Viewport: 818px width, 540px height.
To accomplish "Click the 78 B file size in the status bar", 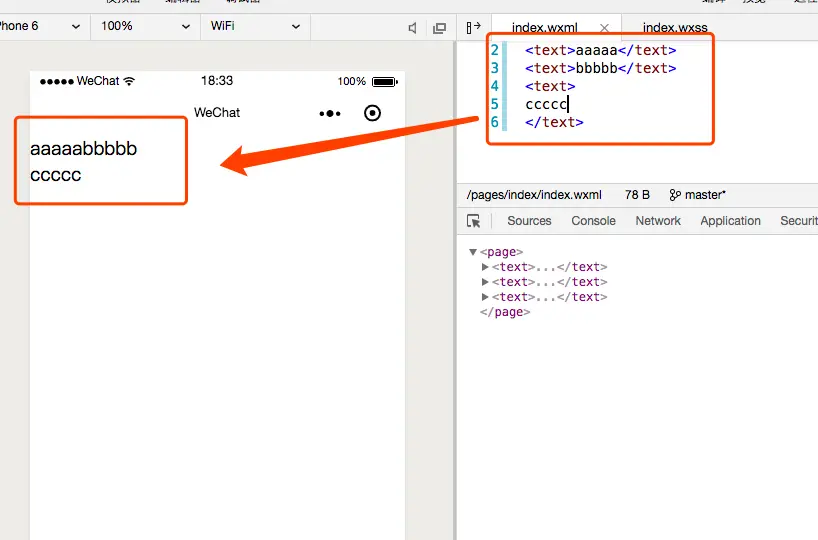I will coord(637,195).
